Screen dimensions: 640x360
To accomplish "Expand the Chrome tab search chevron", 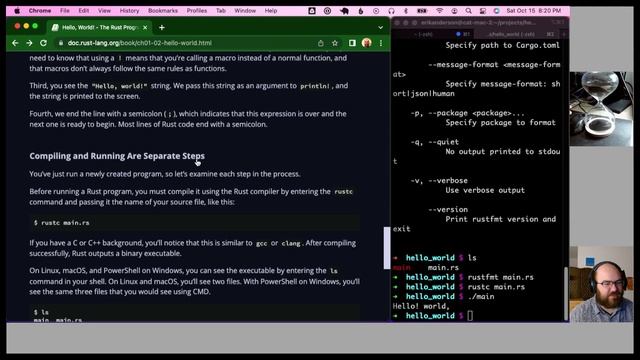I will [x=380, y=27].
